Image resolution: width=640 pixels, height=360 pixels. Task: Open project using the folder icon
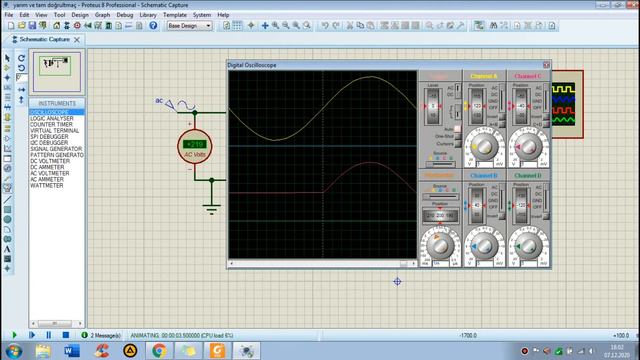coord(22,26)
